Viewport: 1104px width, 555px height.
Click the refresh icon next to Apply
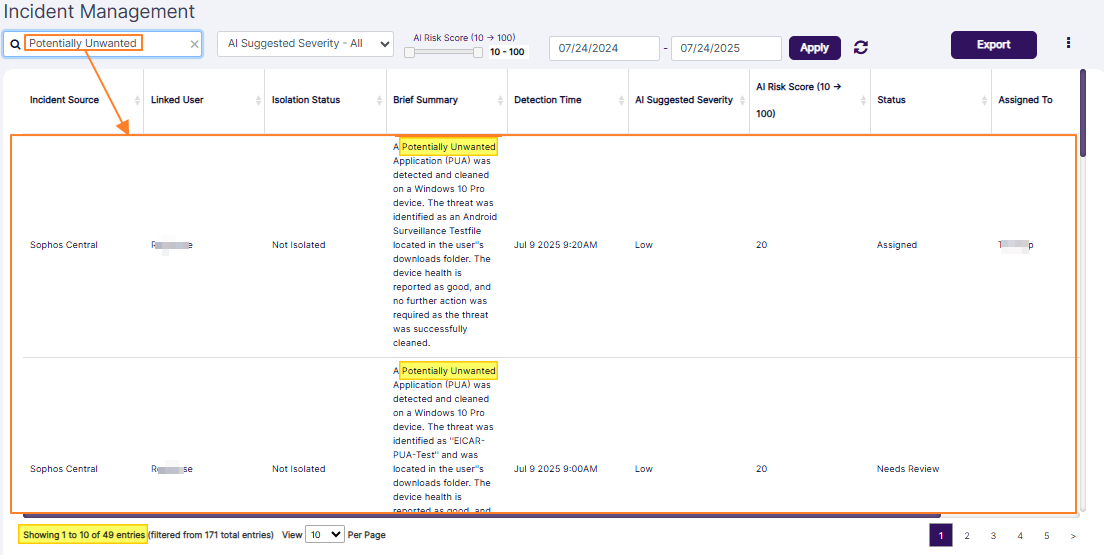[860, 48]
